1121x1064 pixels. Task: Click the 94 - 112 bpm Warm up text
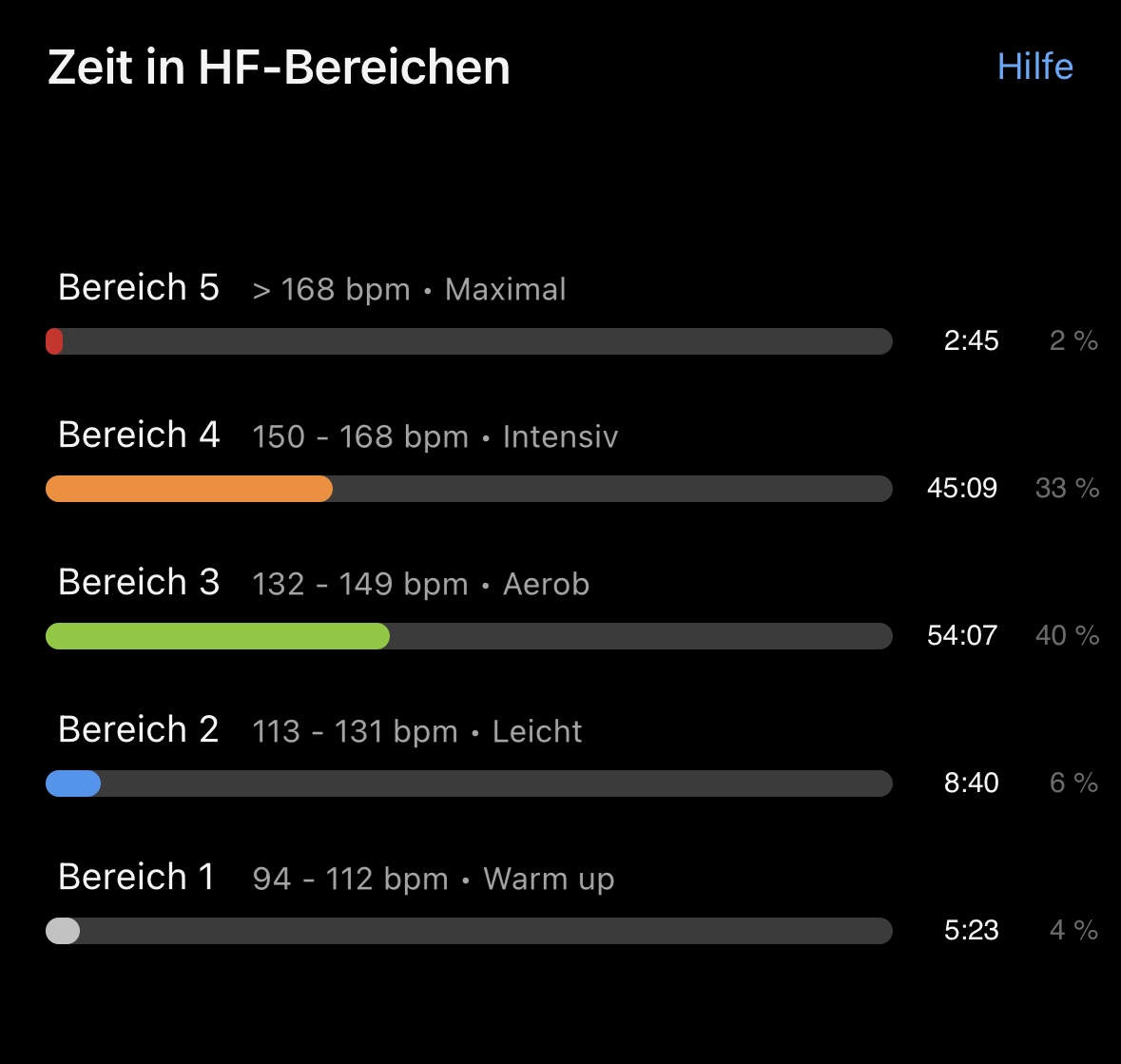pyautogui.click(x=434, y=879)
